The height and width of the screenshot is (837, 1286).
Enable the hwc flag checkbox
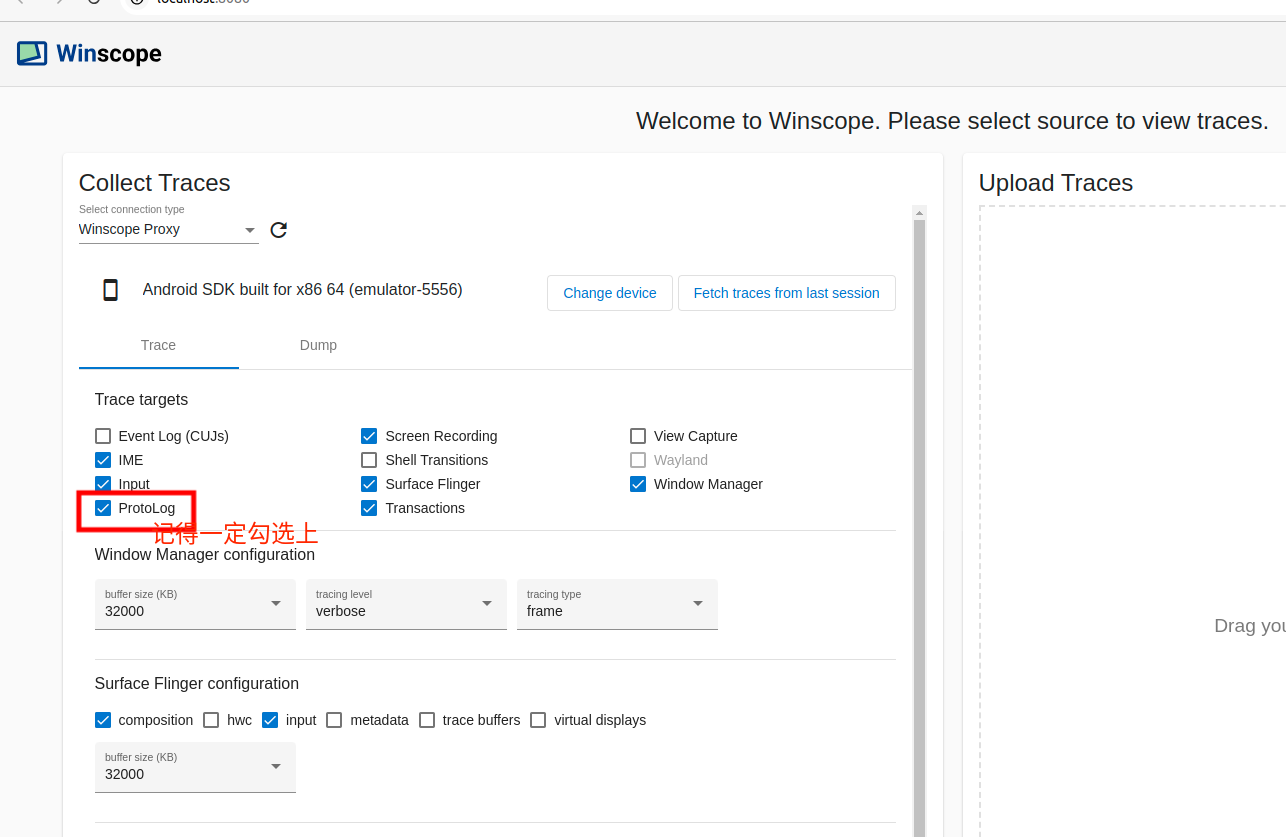tap(211, 720)
